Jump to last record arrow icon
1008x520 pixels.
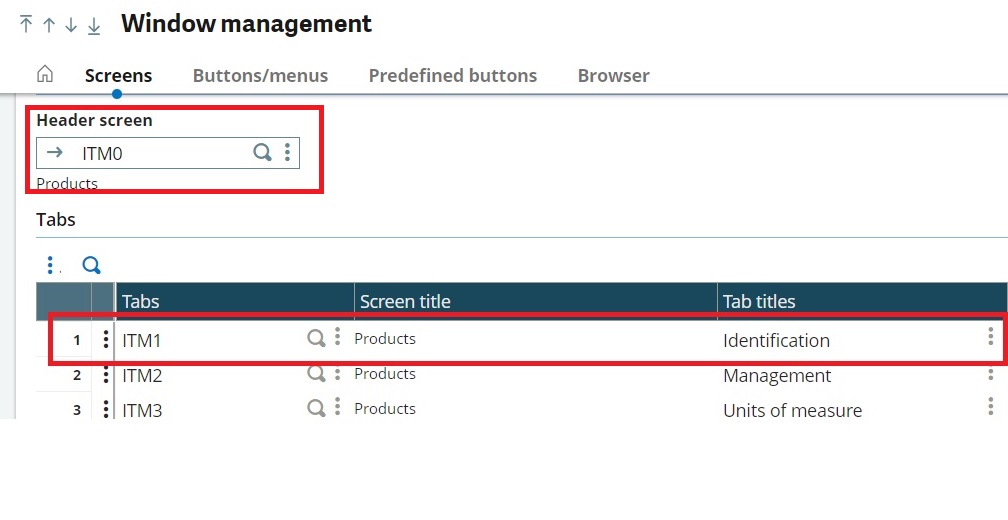click(94, 25)
